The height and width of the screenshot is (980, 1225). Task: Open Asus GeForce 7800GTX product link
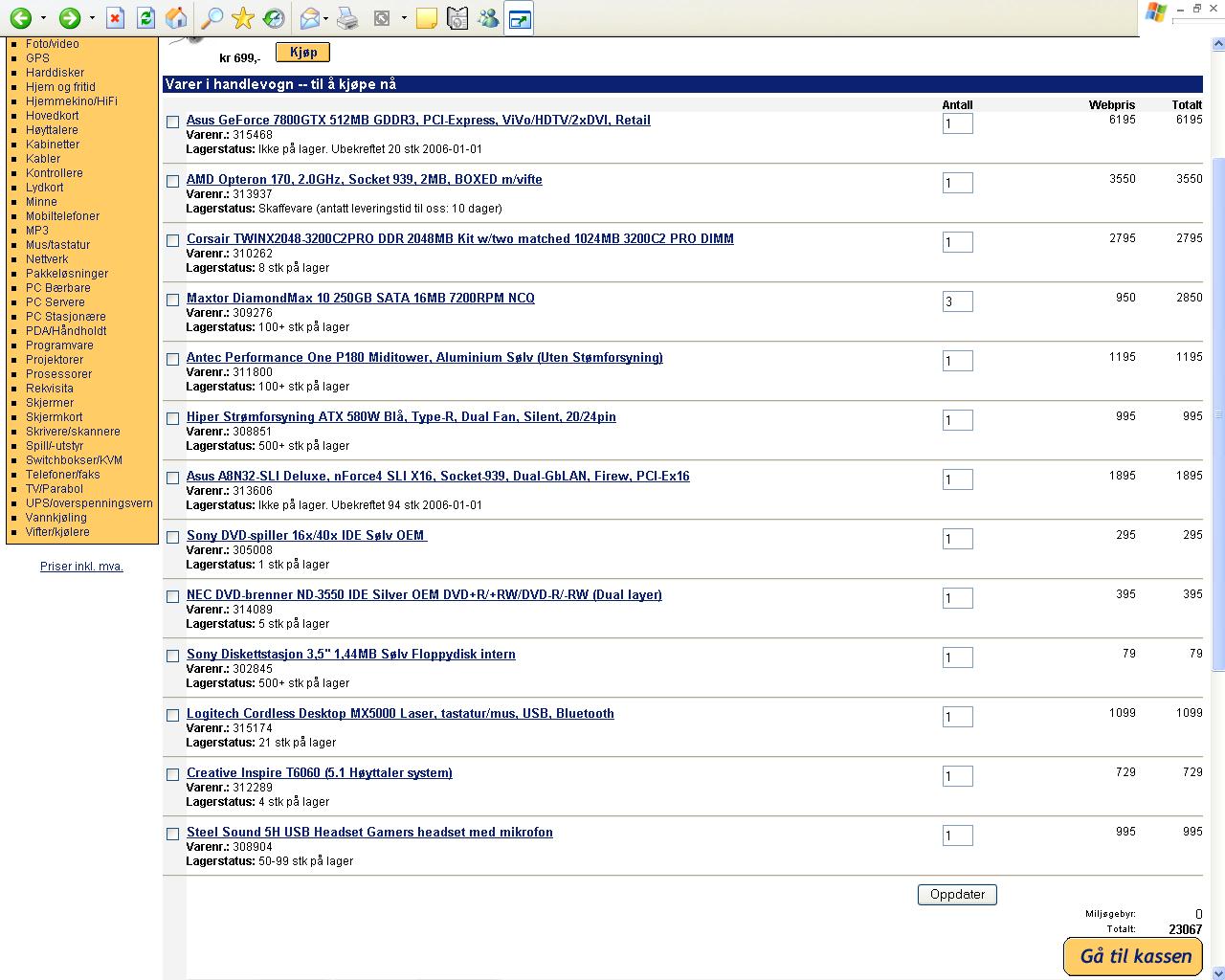418,120
